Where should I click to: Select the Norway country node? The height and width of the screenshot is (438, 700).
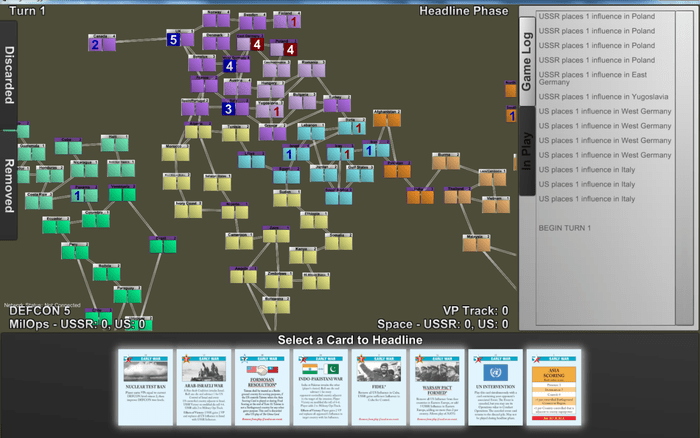[216, 19]
